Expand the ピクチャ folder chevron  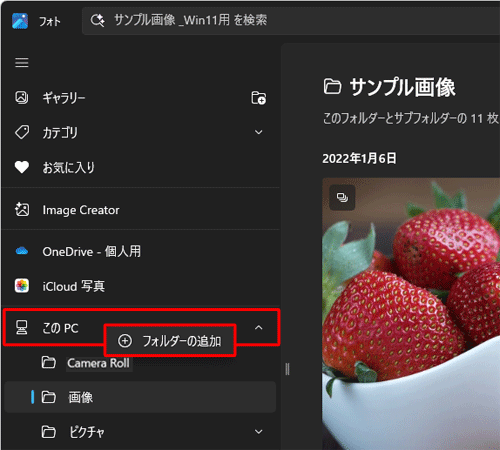259,432
